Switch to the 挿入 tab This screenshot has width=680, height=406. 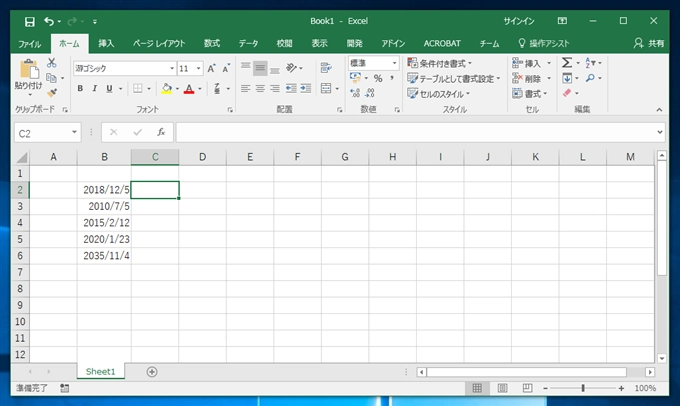[106, 43]
